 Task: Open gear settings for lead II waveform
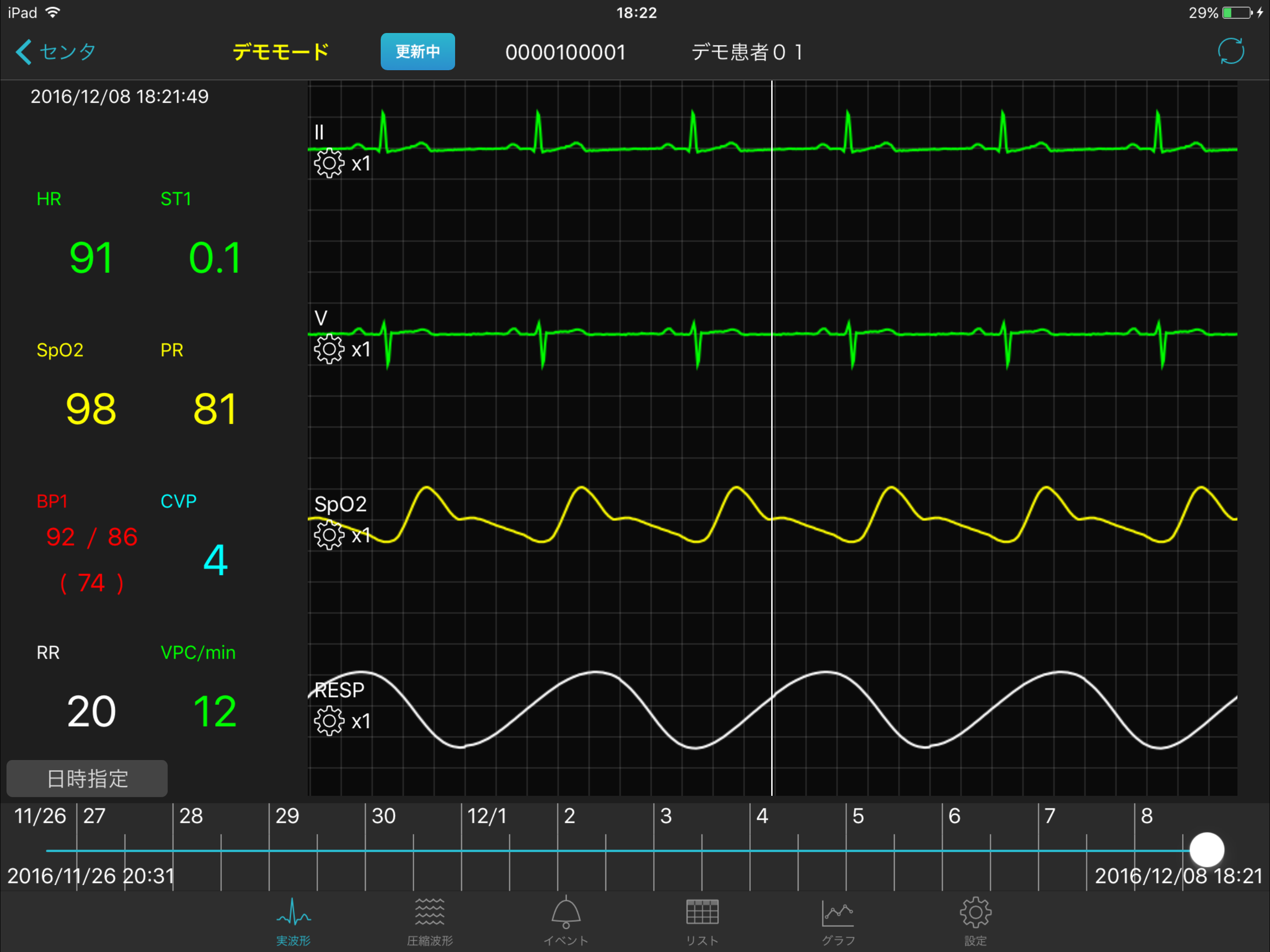(329, 164)
